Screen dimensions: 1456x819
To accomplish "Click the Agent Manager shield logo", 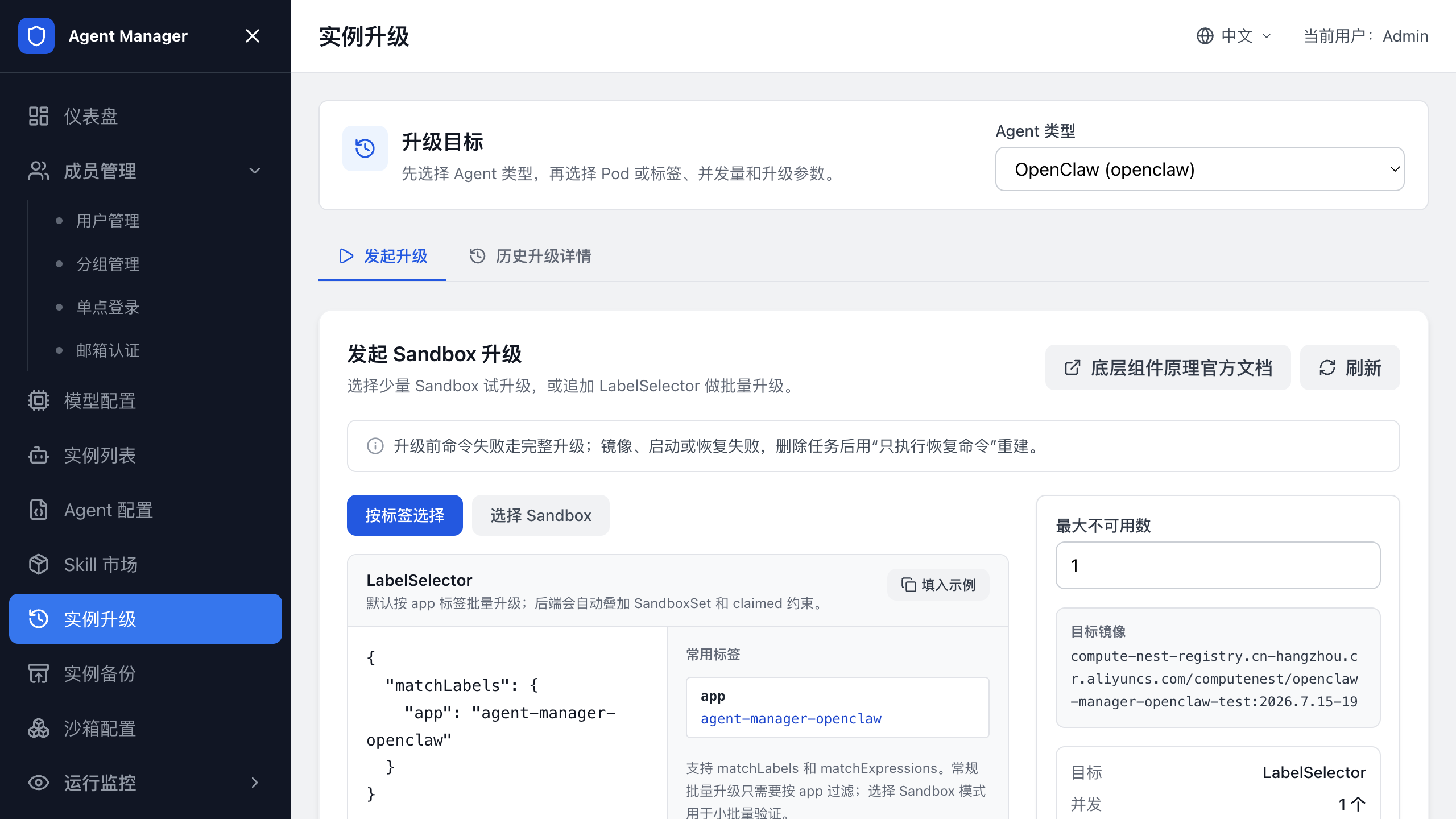I will (x=36, y=36).
